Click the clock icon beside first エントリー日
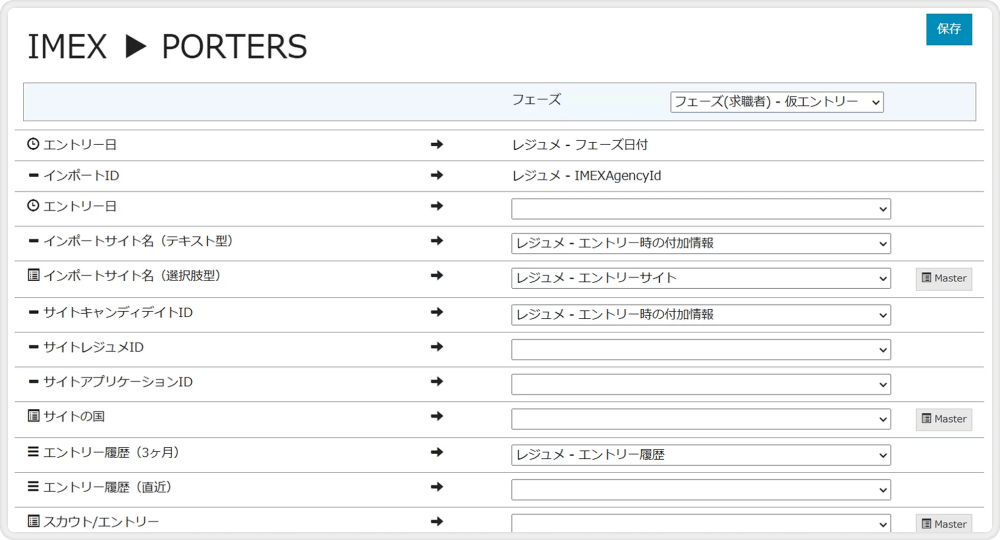This screenshot has width=1000, height=540. 33,145
